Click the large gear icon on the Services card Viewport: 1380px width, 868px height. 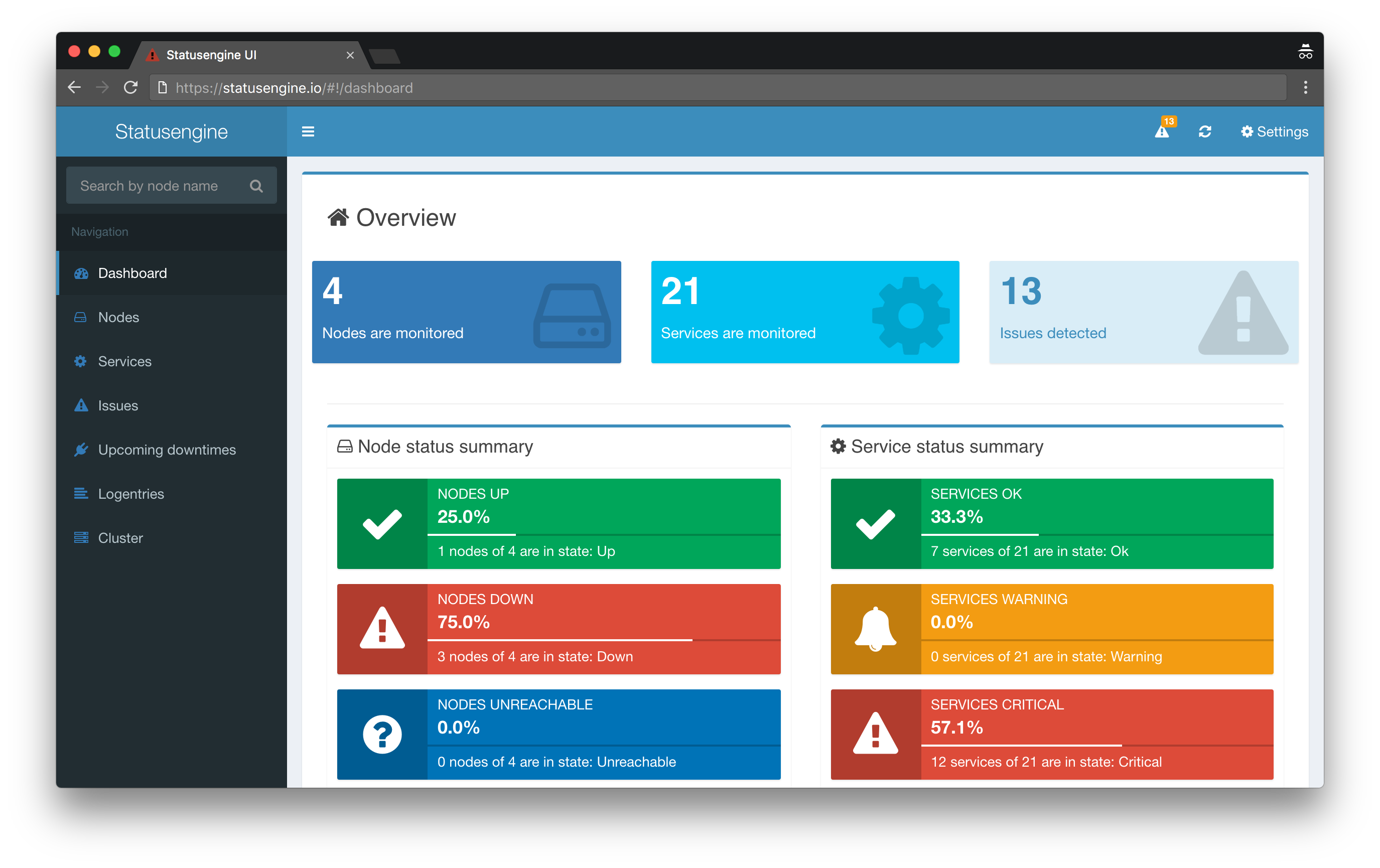click(911, 316)
